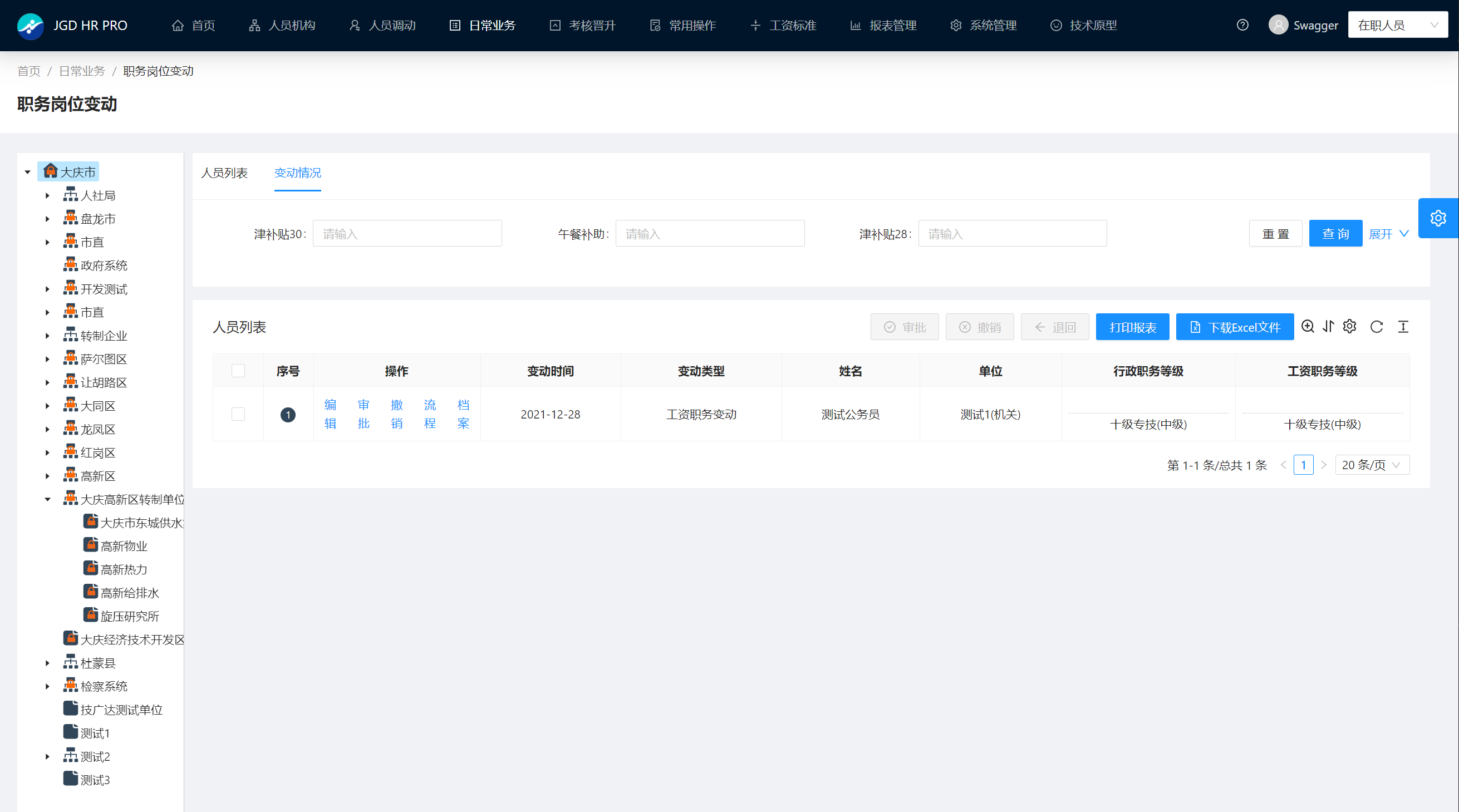Switch to the 人员列表 tab

pyautogui.click(x=224, y=173)
